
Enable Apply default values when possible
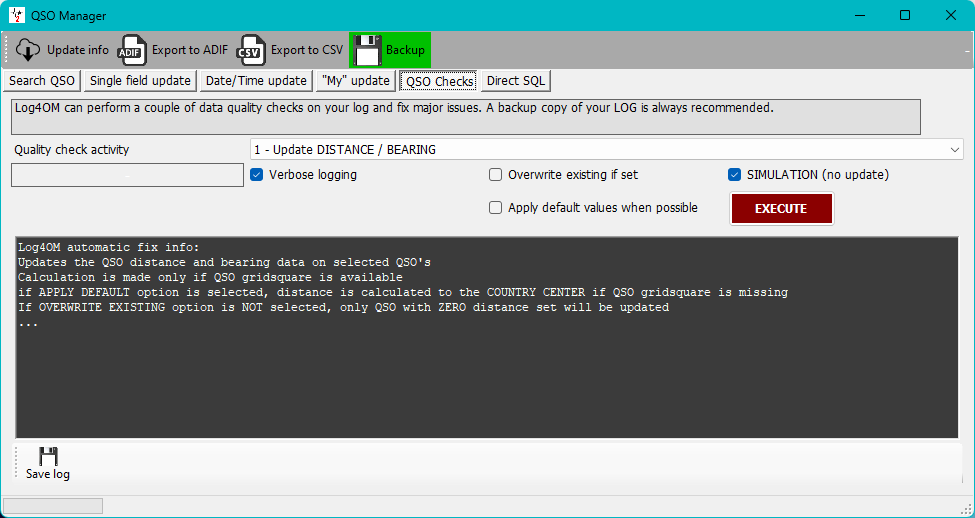click(x=496, y=208)
